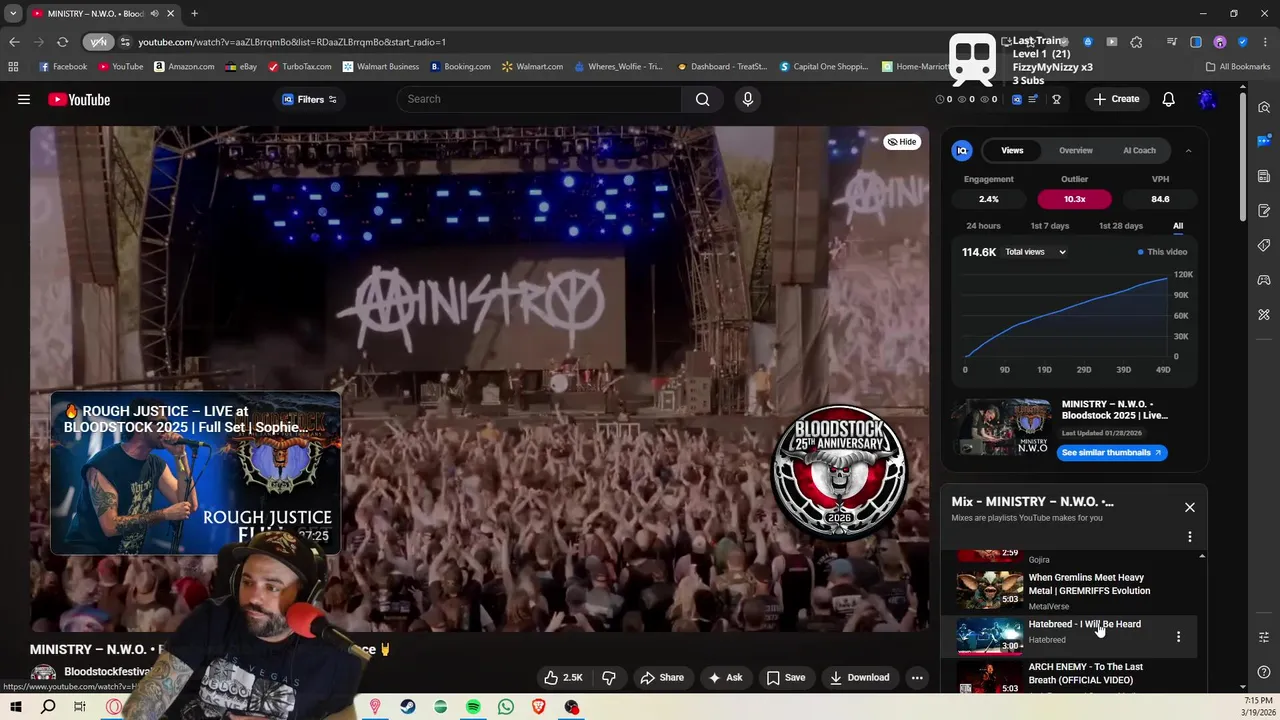Screen dimensions: 1280x720
Task: Open the All Bookmarks folder
Action: coord(1238,67)
